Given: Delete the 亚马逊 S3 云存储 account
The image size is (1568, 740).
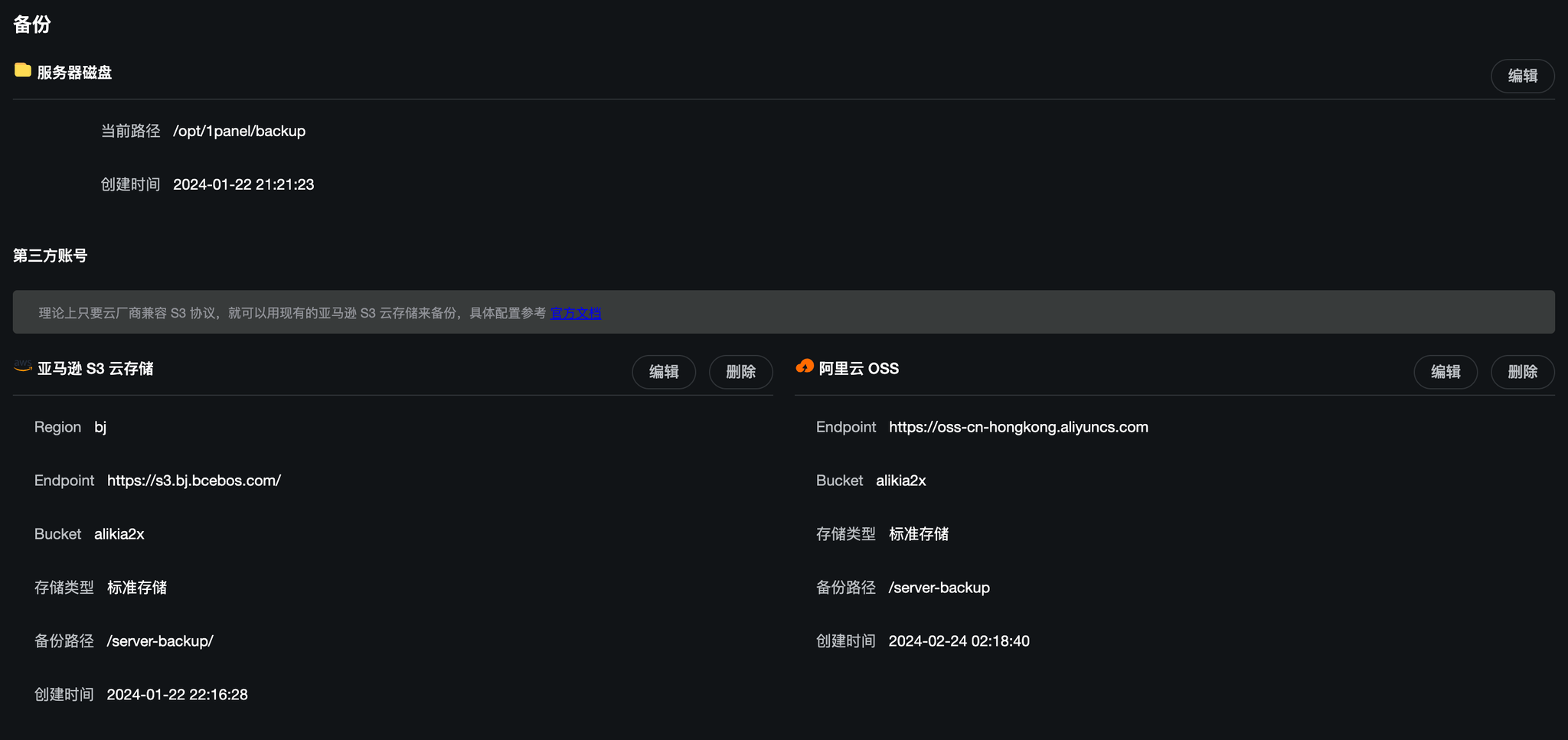Looking at the screenshot, I should pyautogui.click(x=740, y=372).
